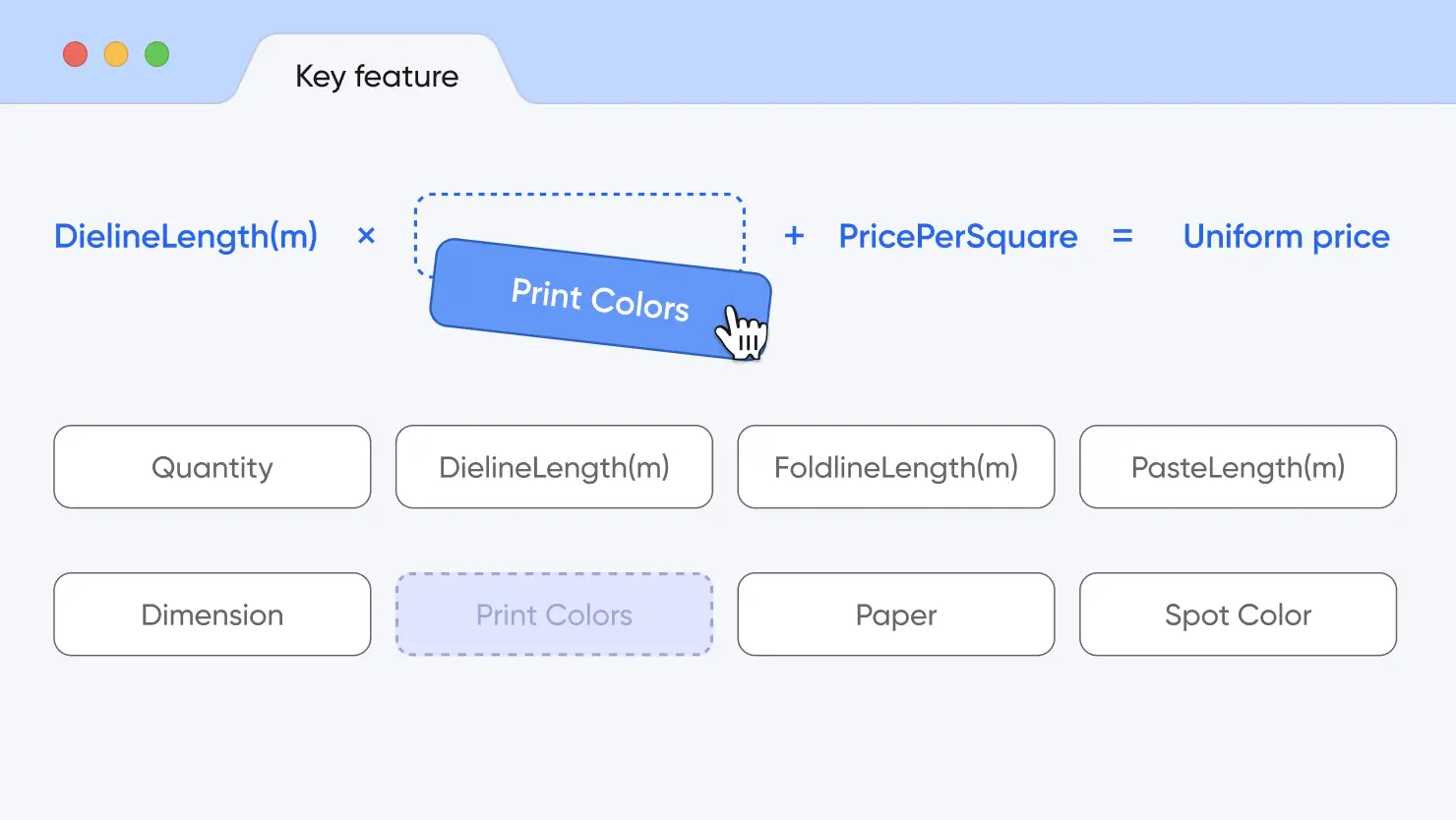Click the green maximize window dot
The height and width of the screenshot is (820, 1456).
pos(156,54)
